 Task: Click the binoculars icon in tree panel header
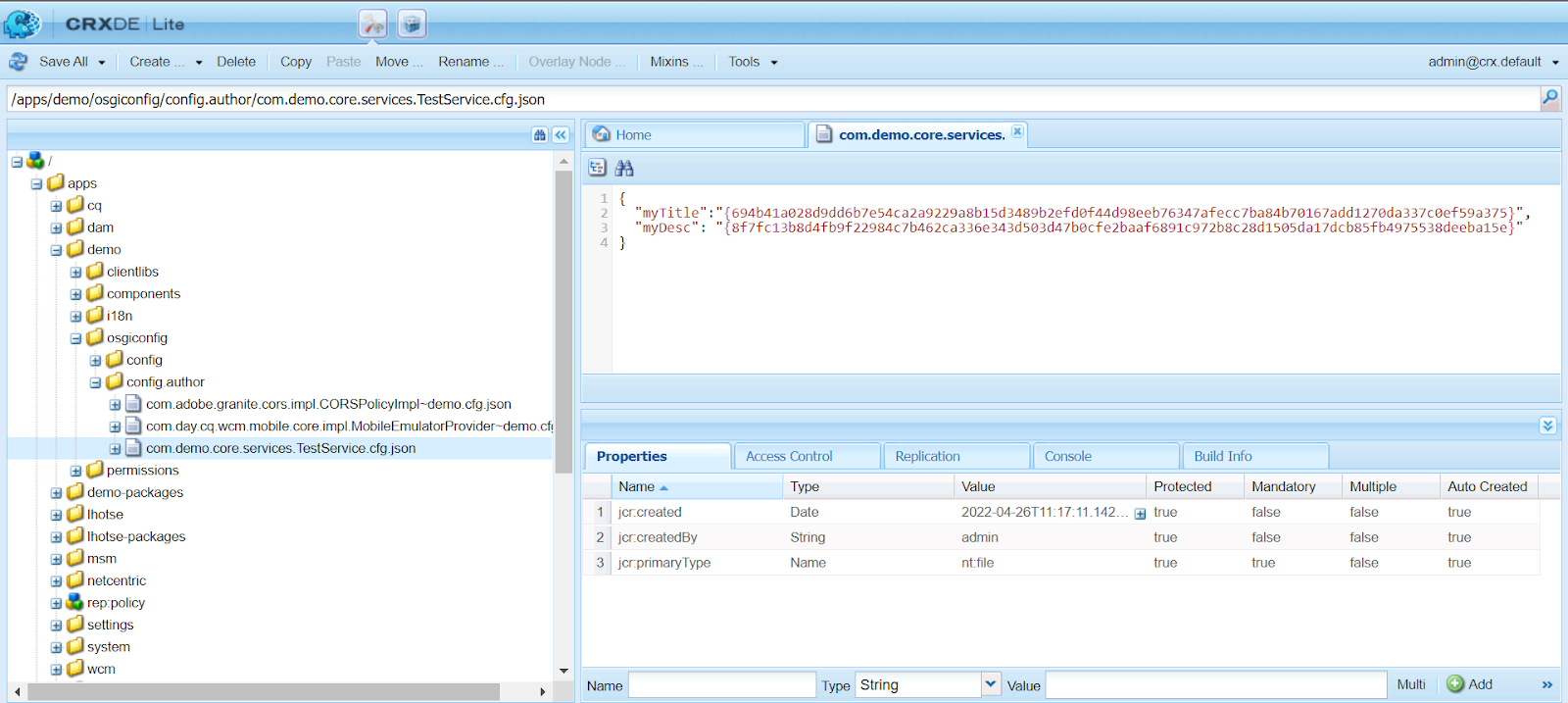coord(539,135)
